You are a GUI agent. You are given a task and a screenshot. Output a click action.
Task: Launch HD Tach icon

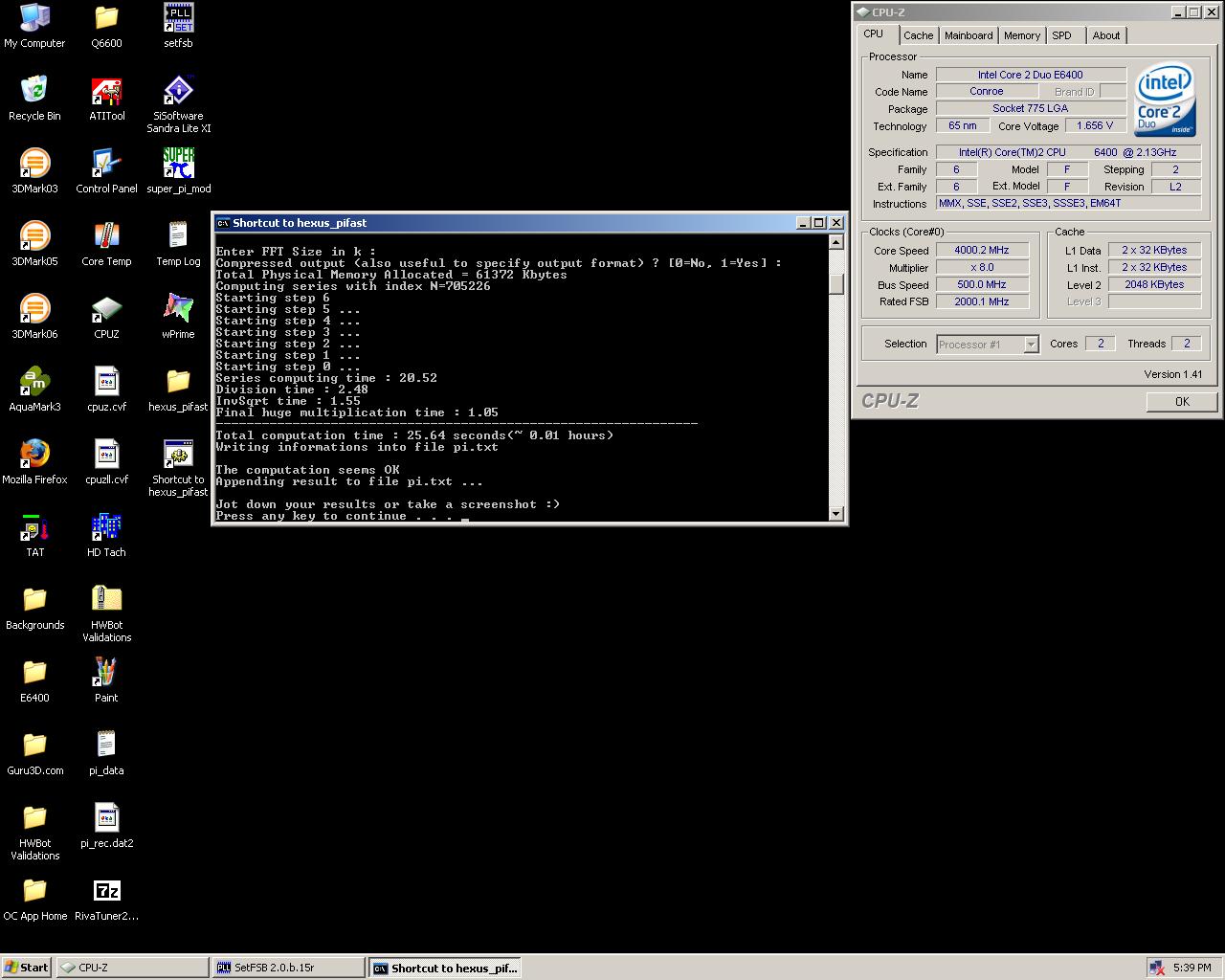tap(106, 535)
